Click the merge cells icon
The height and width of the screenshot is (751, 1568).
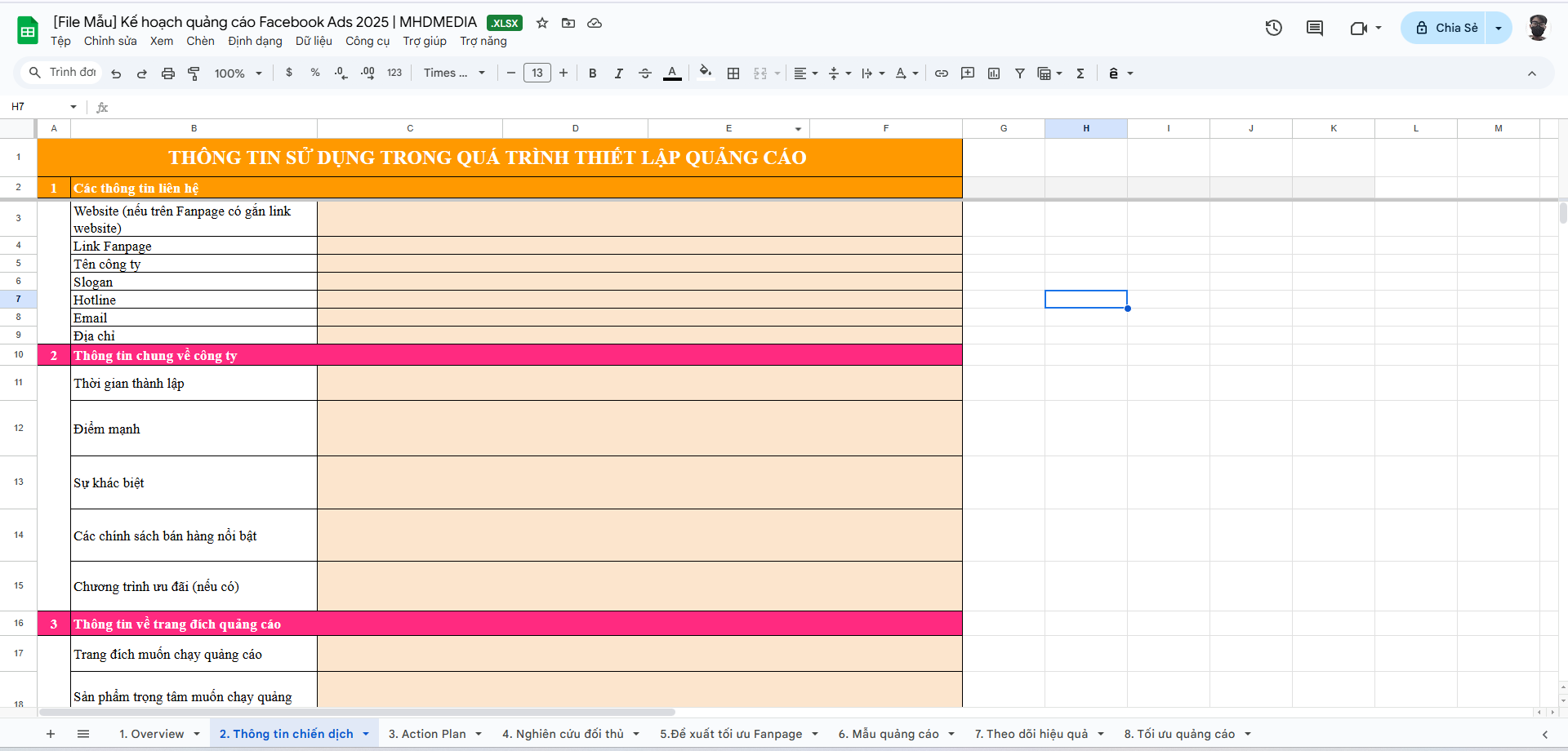(x=760, y=73)
